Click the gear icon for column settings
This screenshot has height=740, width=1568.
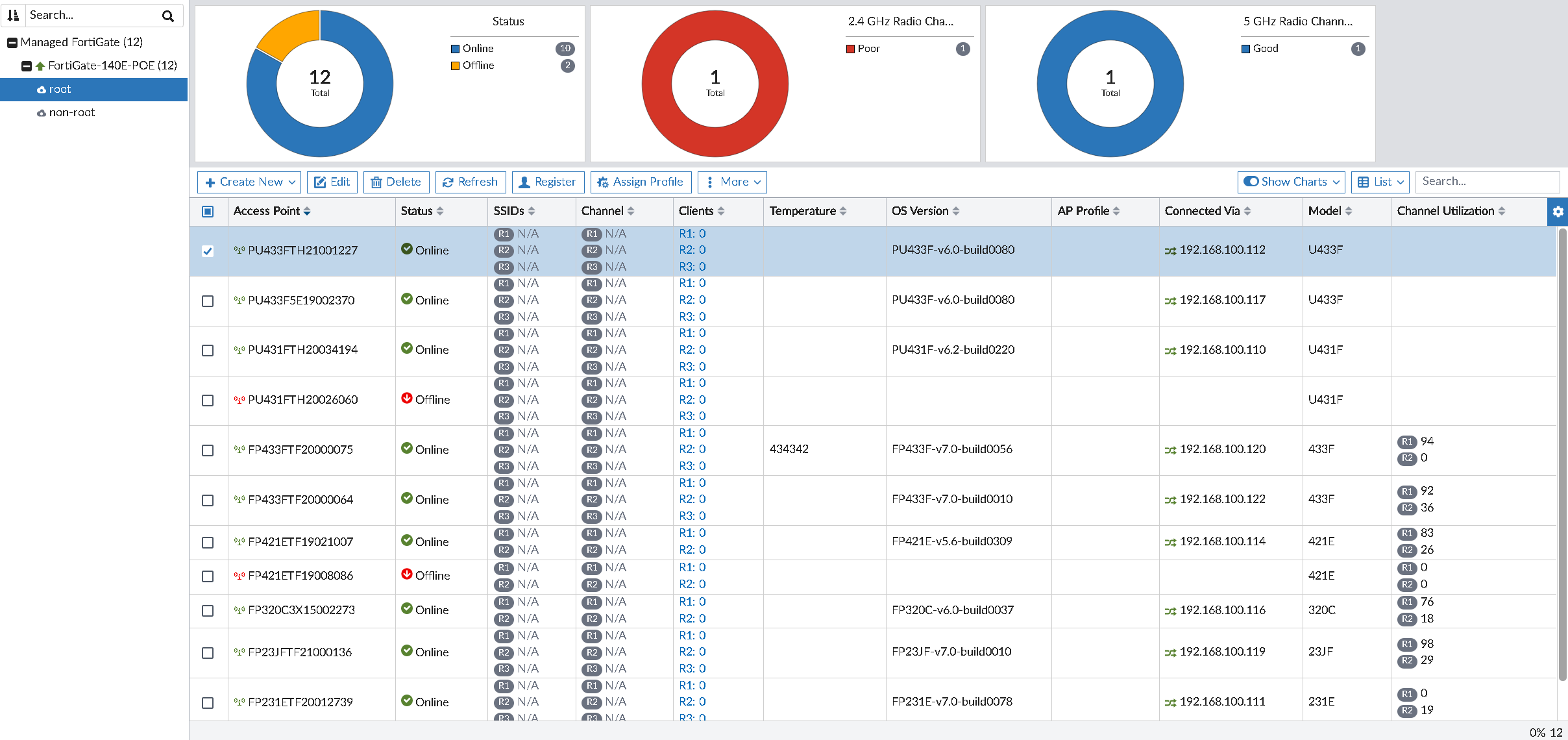pyautogui.click(x=1558, y=212)
